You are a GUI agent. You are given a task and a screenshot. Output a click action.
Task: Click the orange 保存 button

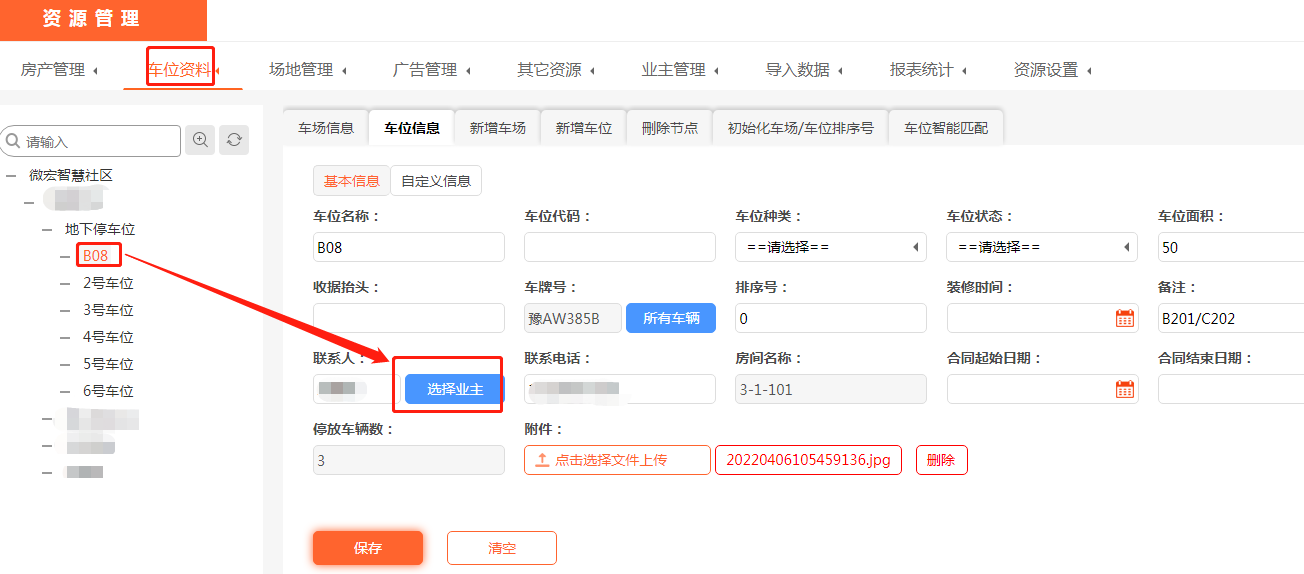[367, 548]
